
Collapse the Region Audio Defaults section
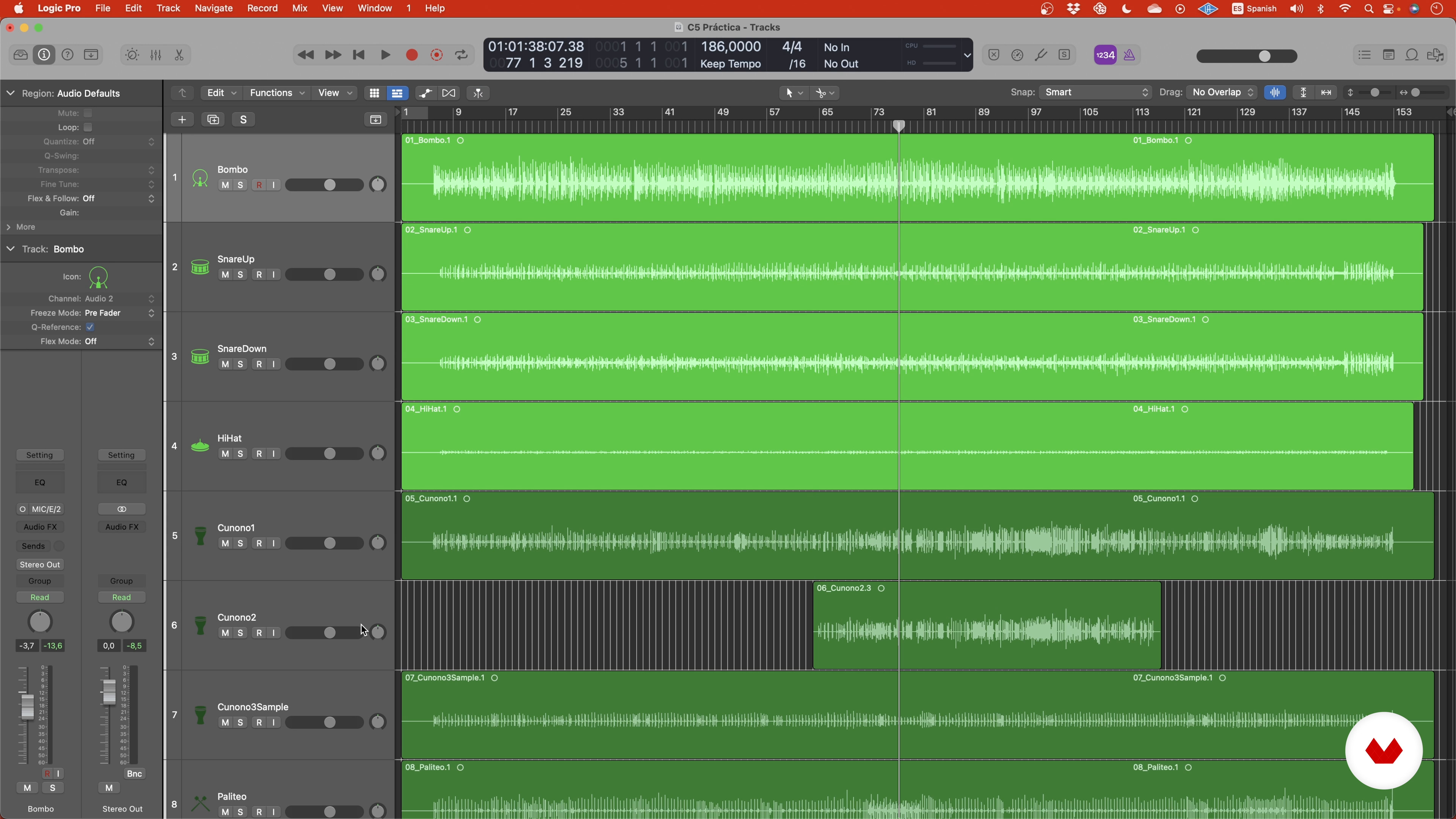point(10,93)
